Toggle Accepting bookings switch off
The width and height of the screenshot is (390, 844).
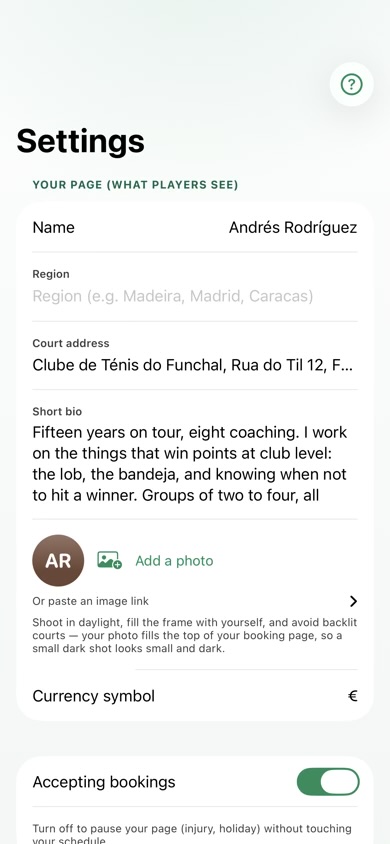pos(328,782)
